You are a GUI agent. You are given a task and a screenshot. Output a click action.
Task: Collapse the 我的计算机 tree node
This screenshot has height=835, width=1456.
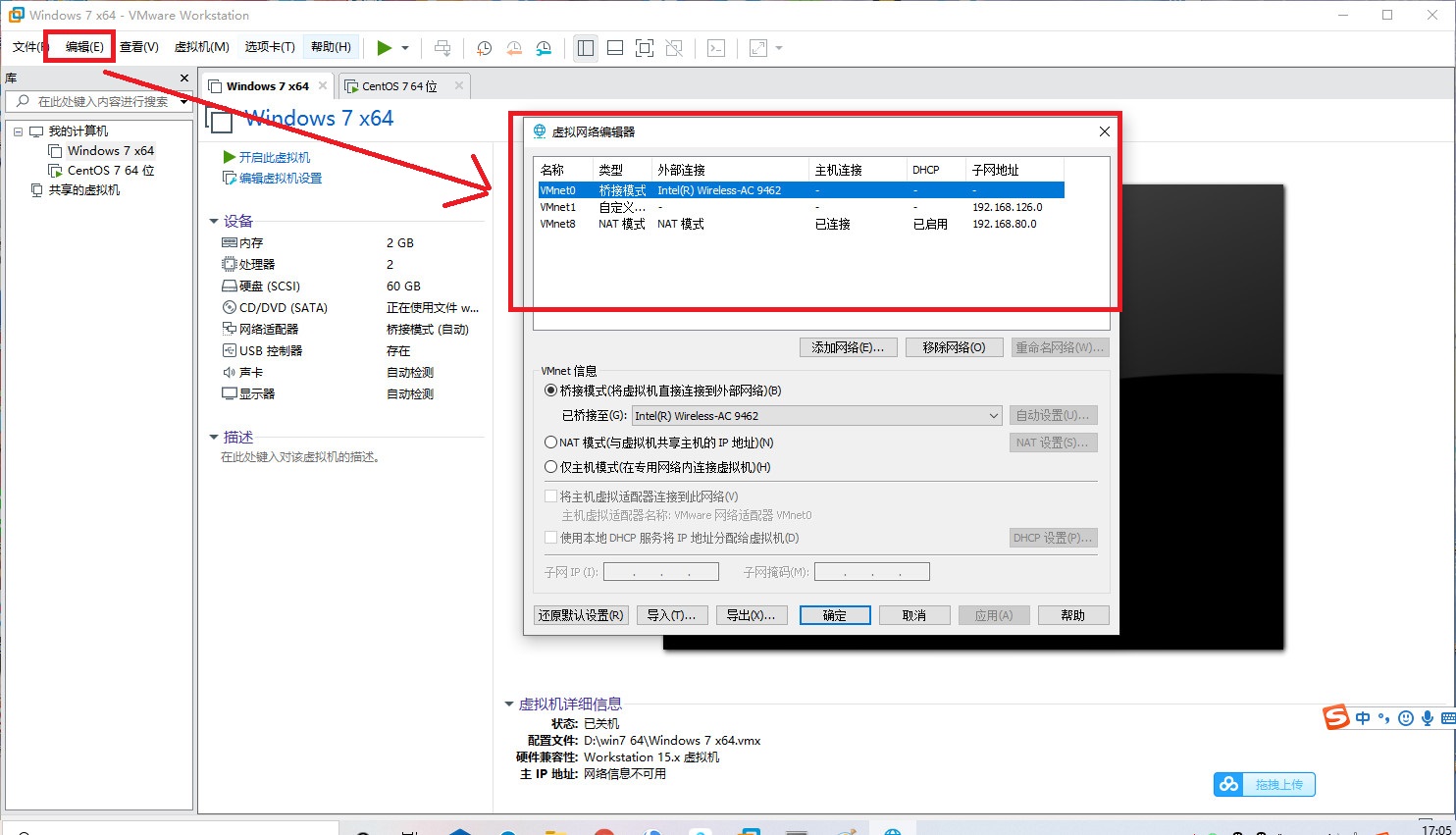coord(18,131)
